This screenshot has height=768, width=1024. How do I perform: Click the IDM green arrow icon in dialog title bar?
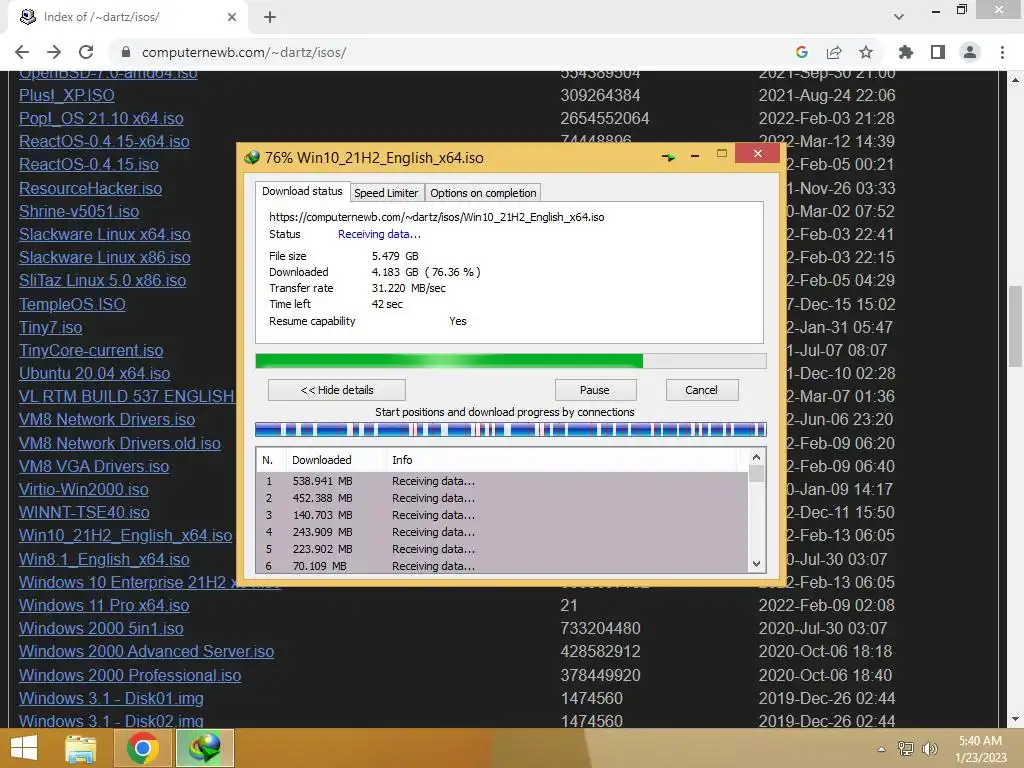668,157
